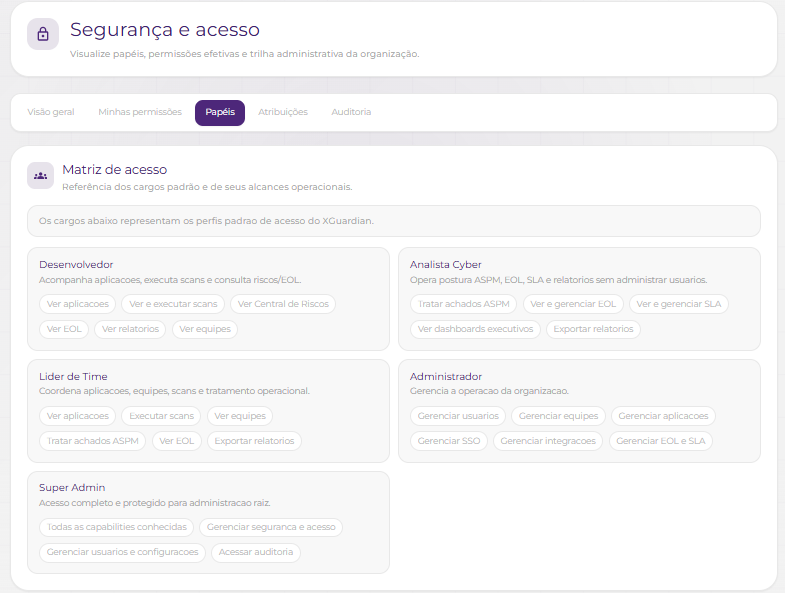Click the Ver dashboards executivos chip

click(475, 329)
